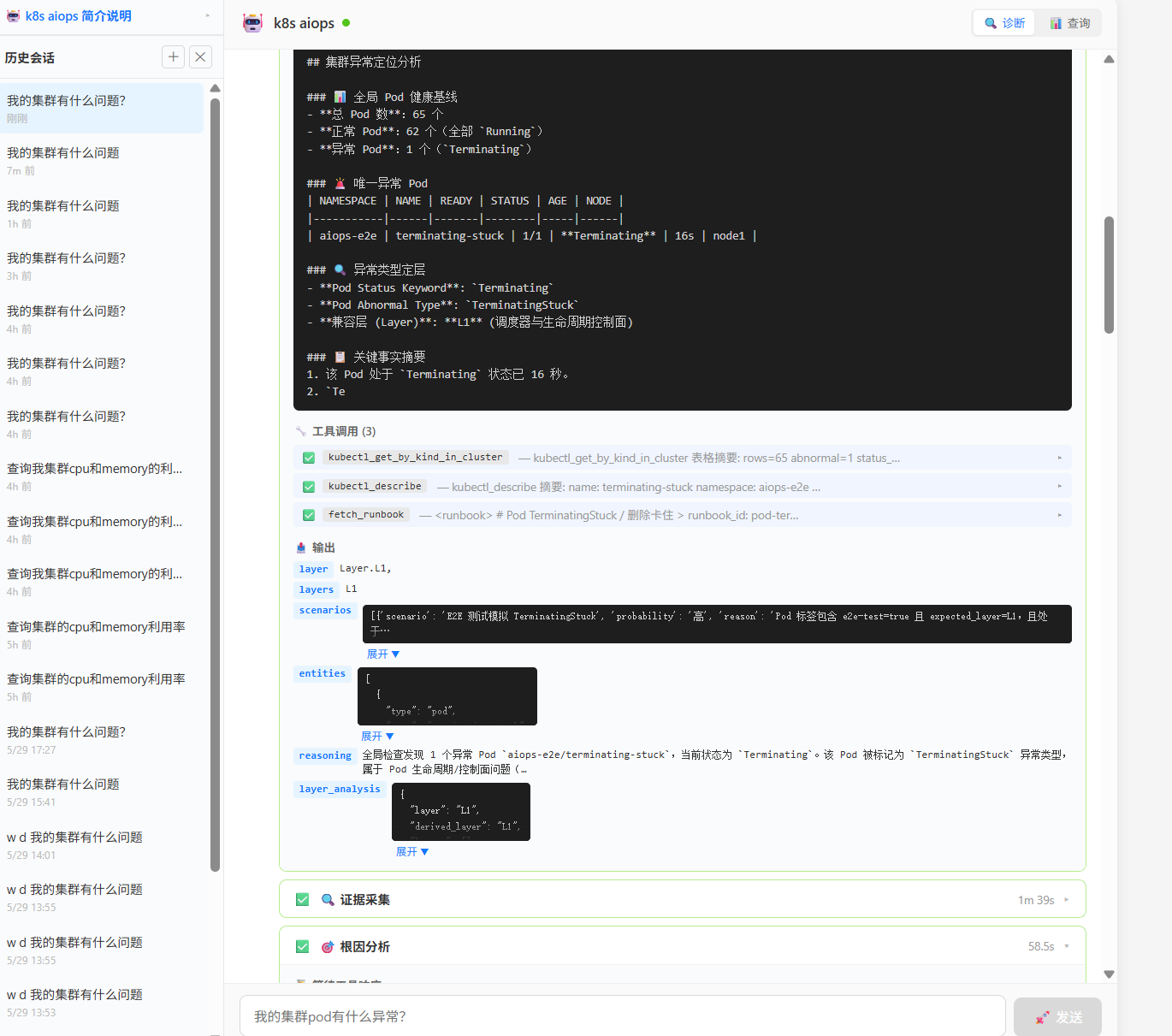
Task: Click the 发送 send button
Action: (1057, 1016)
